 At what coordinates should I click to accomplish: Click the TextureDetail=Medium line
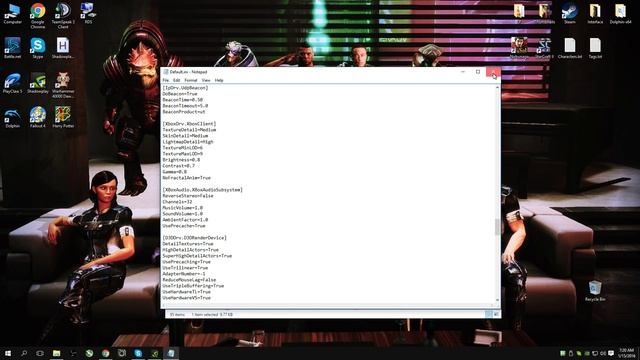pyautogui.click(x=189, y=130)
